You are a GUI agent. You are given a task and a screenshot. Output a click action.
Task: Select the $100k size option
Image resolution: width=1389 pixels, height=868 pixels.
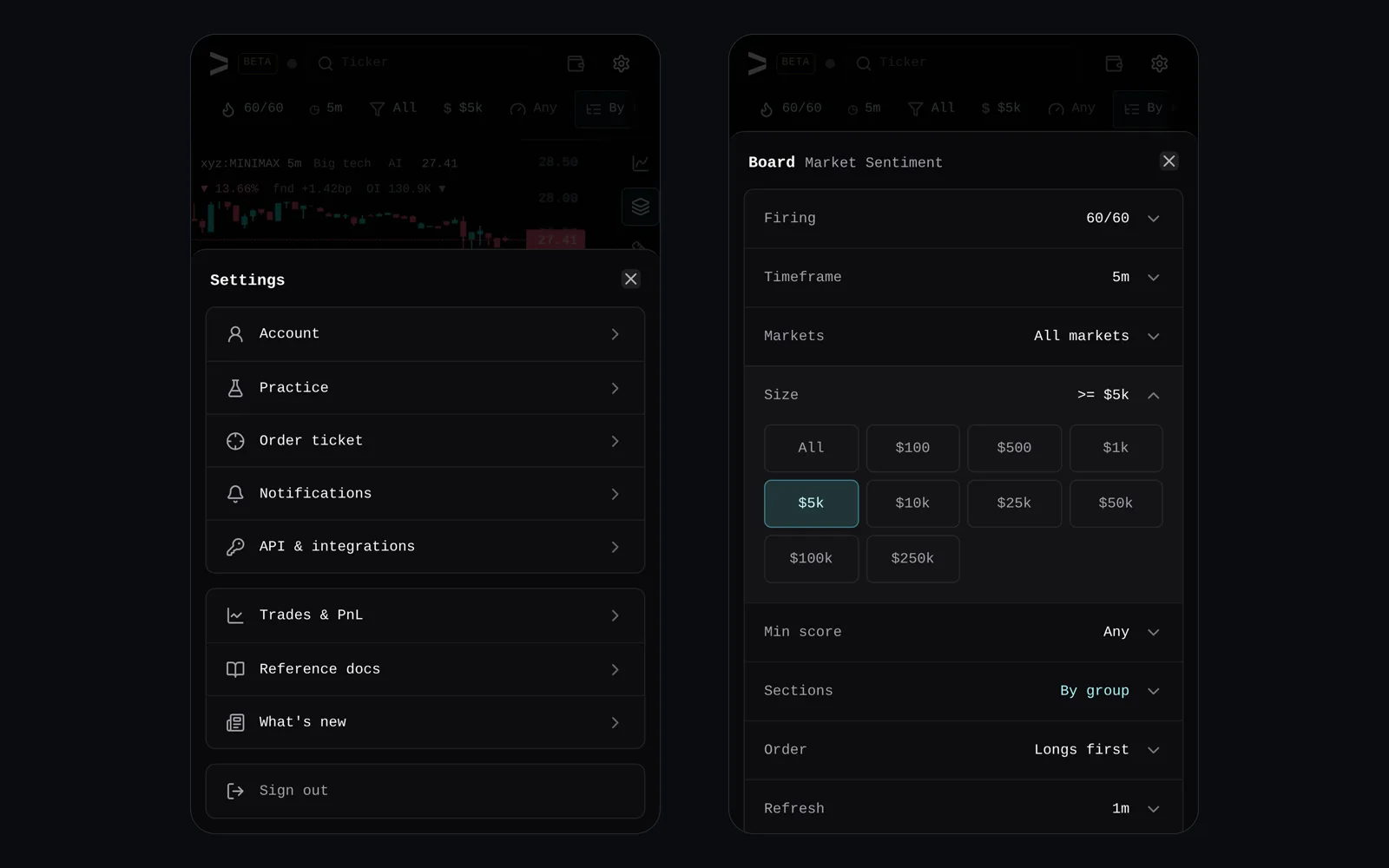[x=811, y=559]
